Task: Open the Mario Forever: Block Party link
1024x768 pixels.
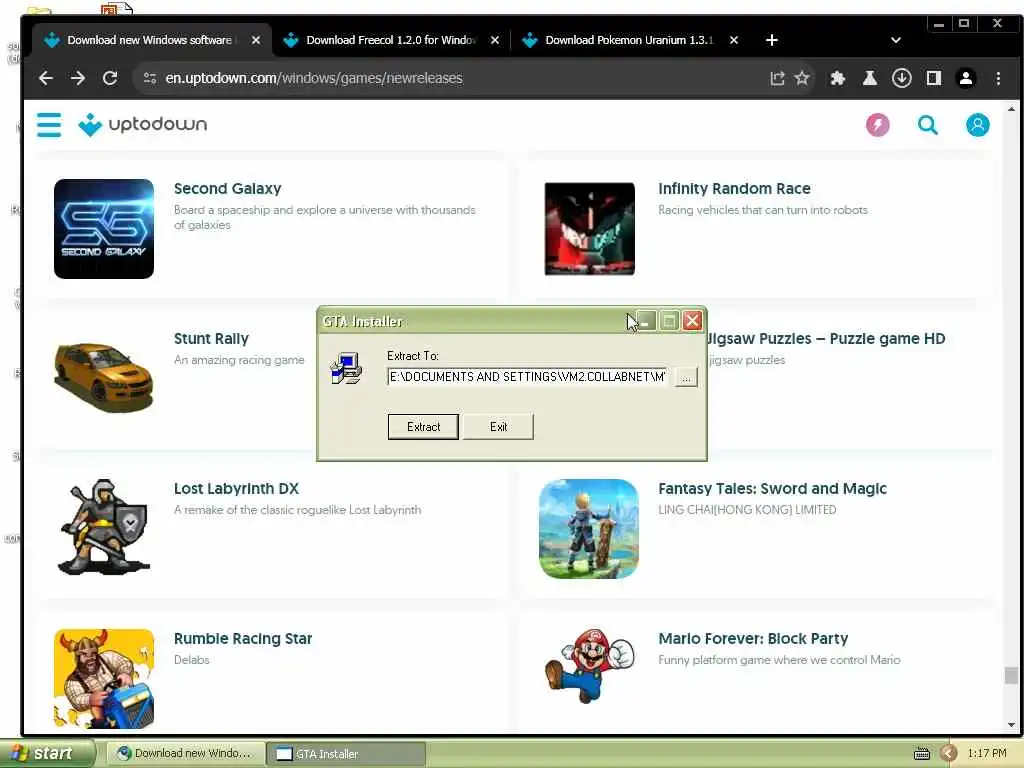Action: point(753,639)
